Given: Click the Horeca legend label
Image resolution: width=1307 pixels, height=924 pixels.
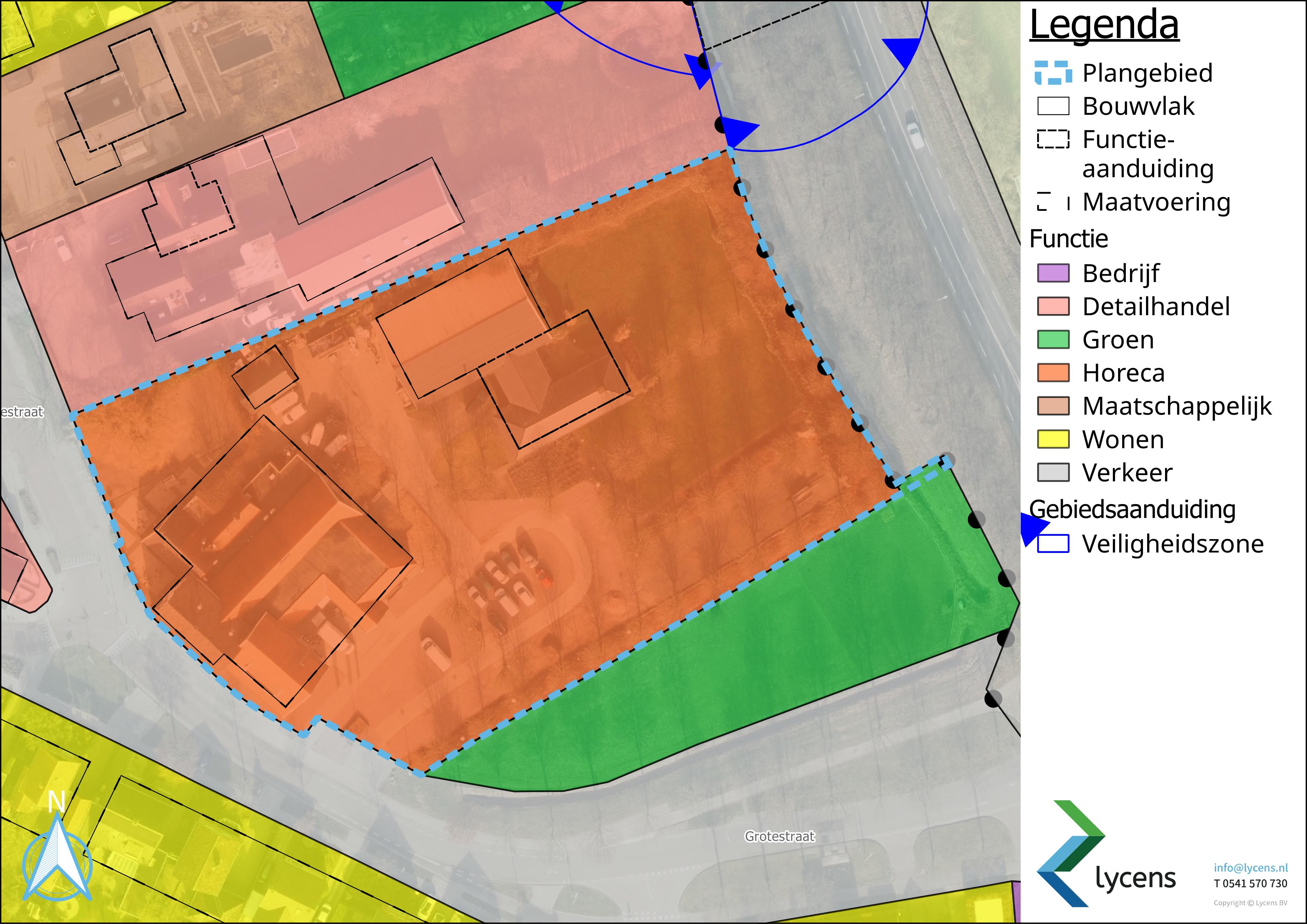Looking at the screenshot, I should coord(1124,373).
